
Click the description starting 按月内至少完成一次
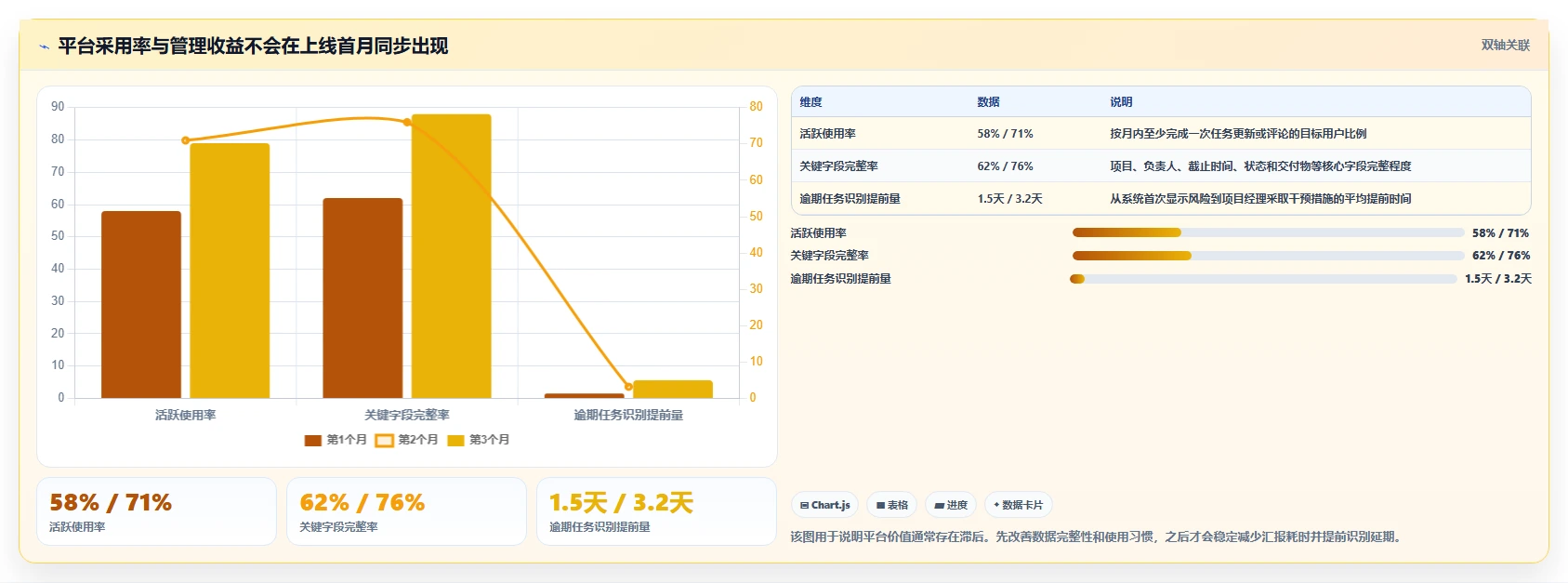1238,134
